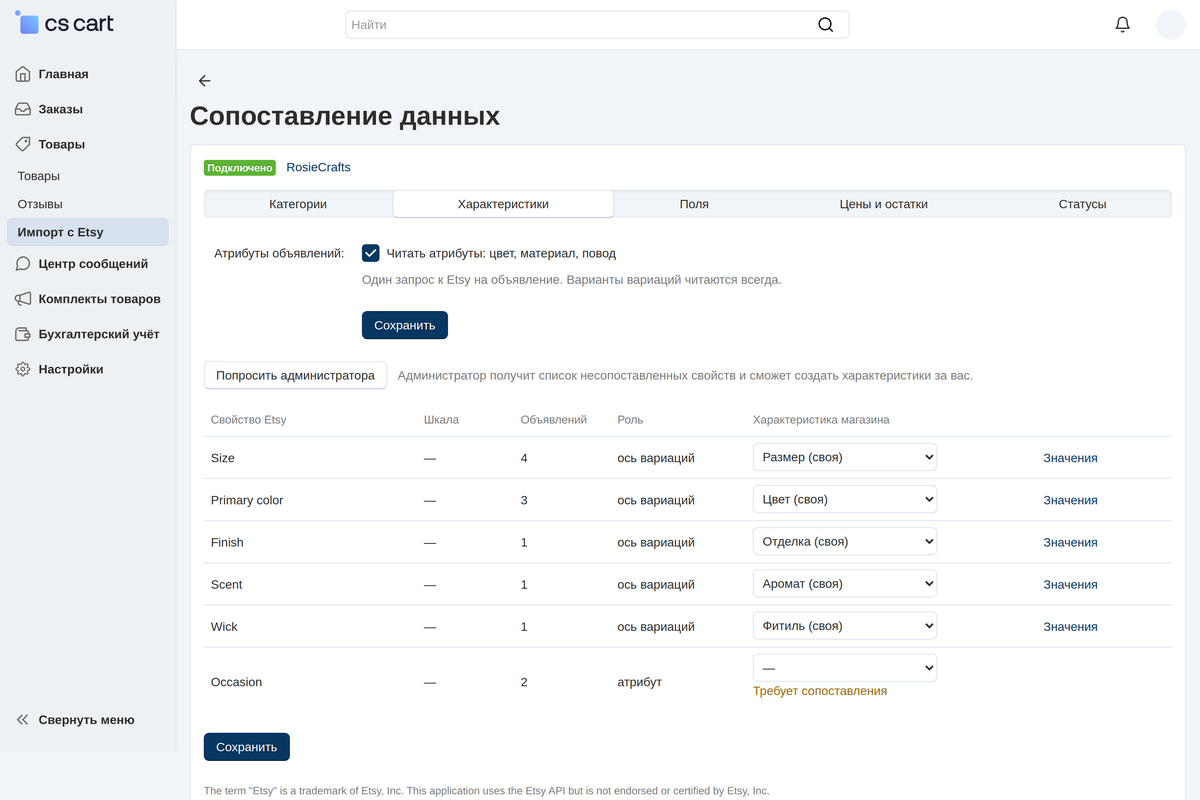Toggle the read attributes checkbox

pyautogui.click(x=371, y=253)
